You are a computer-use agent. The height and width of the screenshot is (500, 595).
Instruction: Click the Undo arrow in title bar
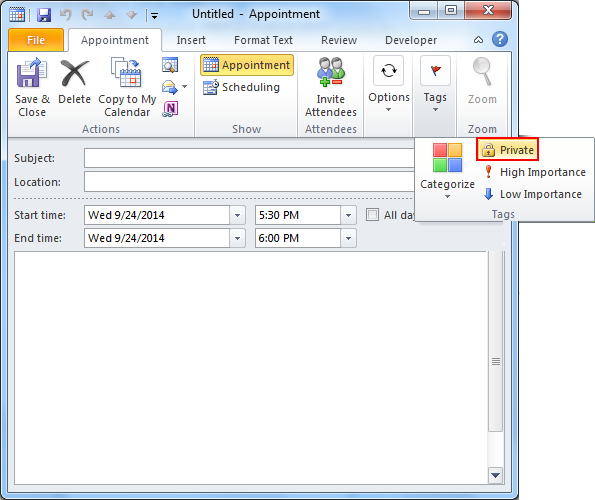point(66,15)
